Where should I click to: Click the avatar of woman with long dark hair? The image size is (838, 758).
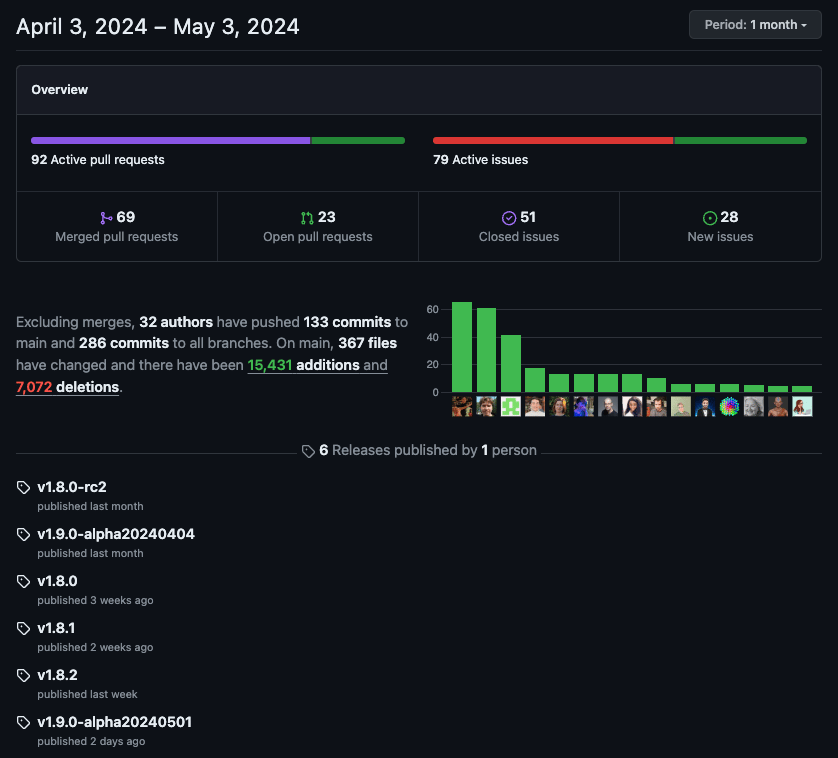click(x=632, y=407)
